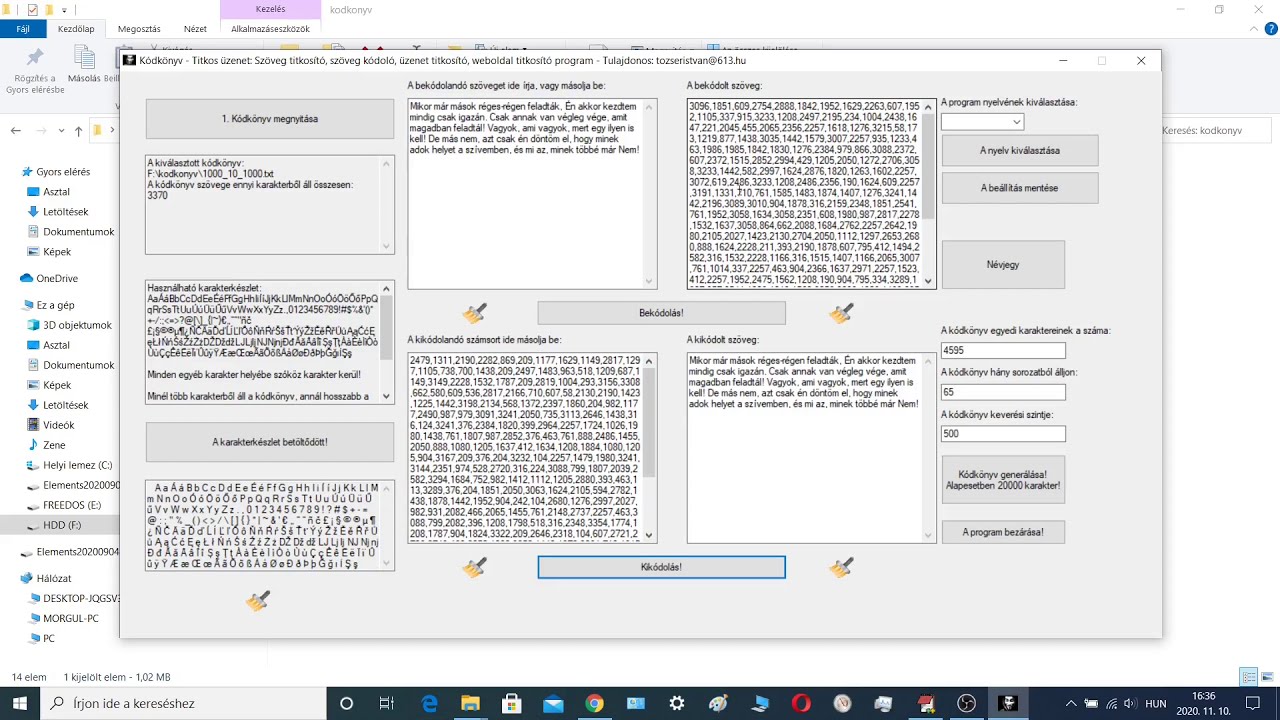This screenshot has width=1280, height=720.
Task: Open the Mail app on the taskbar
Action: pyautogui.click(x=553, y=703)
